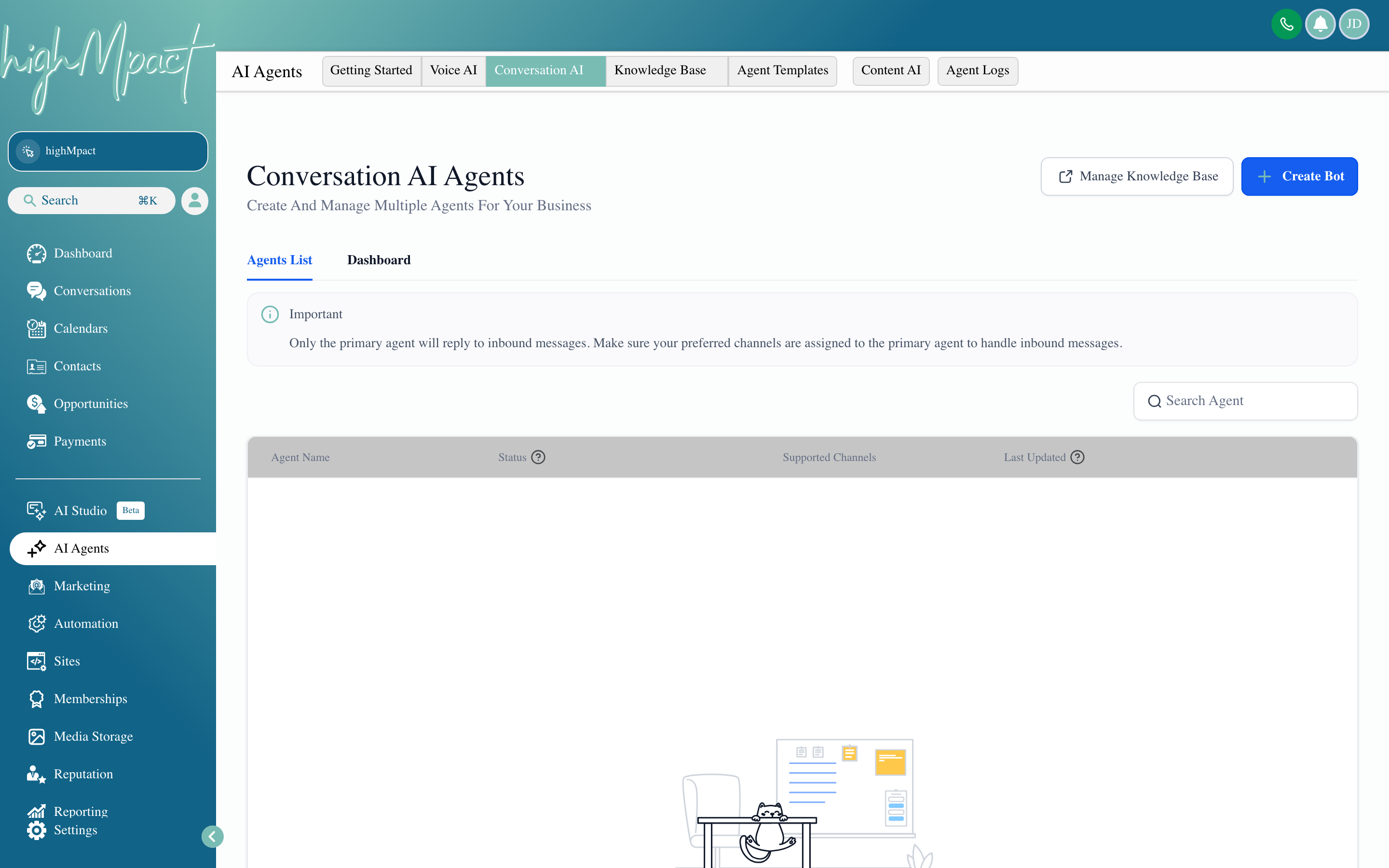Switch to the Dashboard sub-tab
This screenshot has height=868, width=1389.
(x=379, y=260)
